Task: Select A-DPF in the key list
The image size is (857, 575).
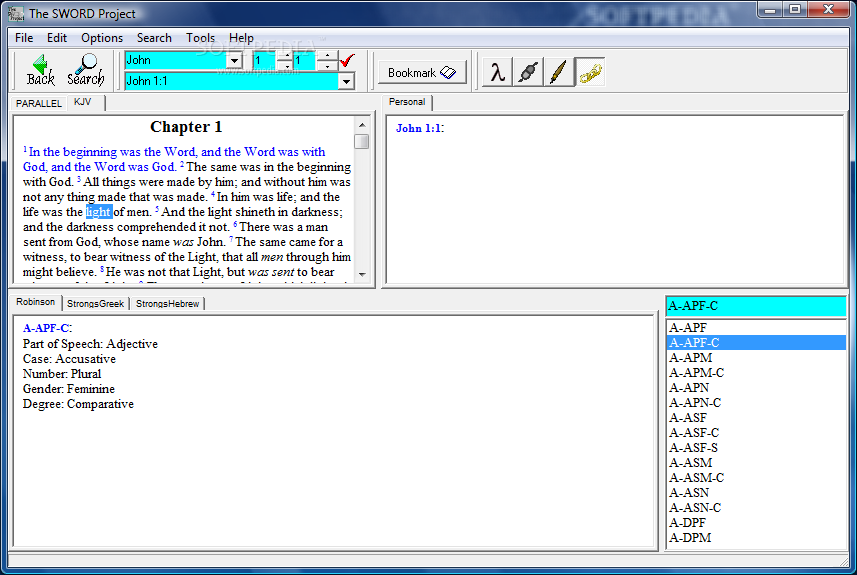Action: [x=756, y=523]
